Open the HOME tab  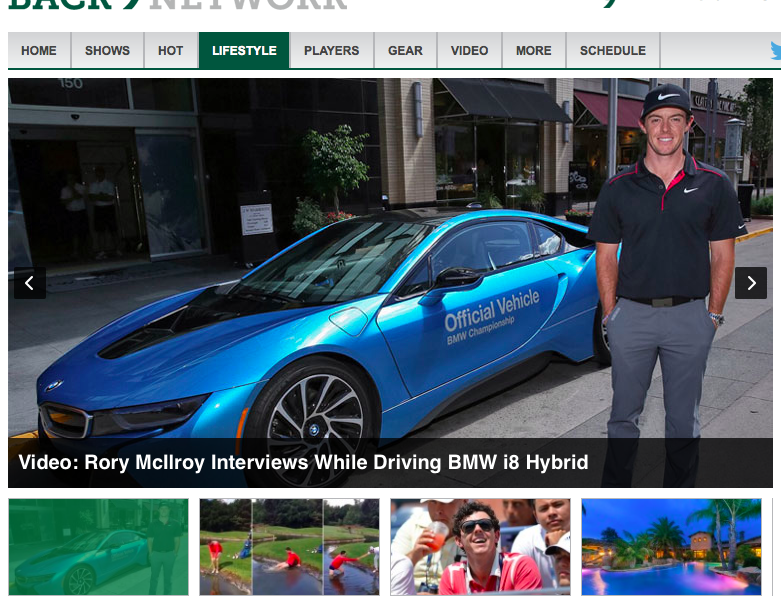(x=39, y=51)
